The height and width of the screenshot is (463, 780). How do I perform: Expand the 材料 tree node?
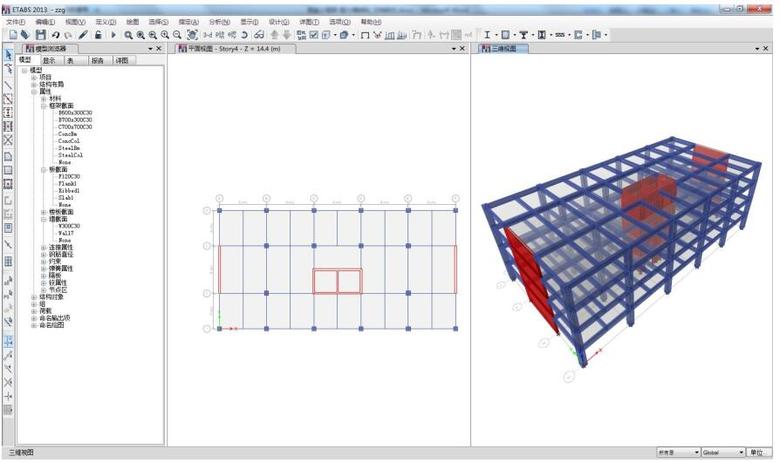click(44, 98)
